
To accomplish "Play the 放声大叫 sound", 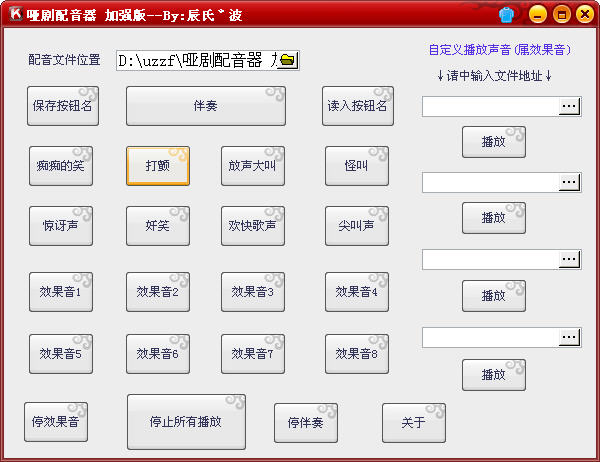I will click(x=253, y=166).
